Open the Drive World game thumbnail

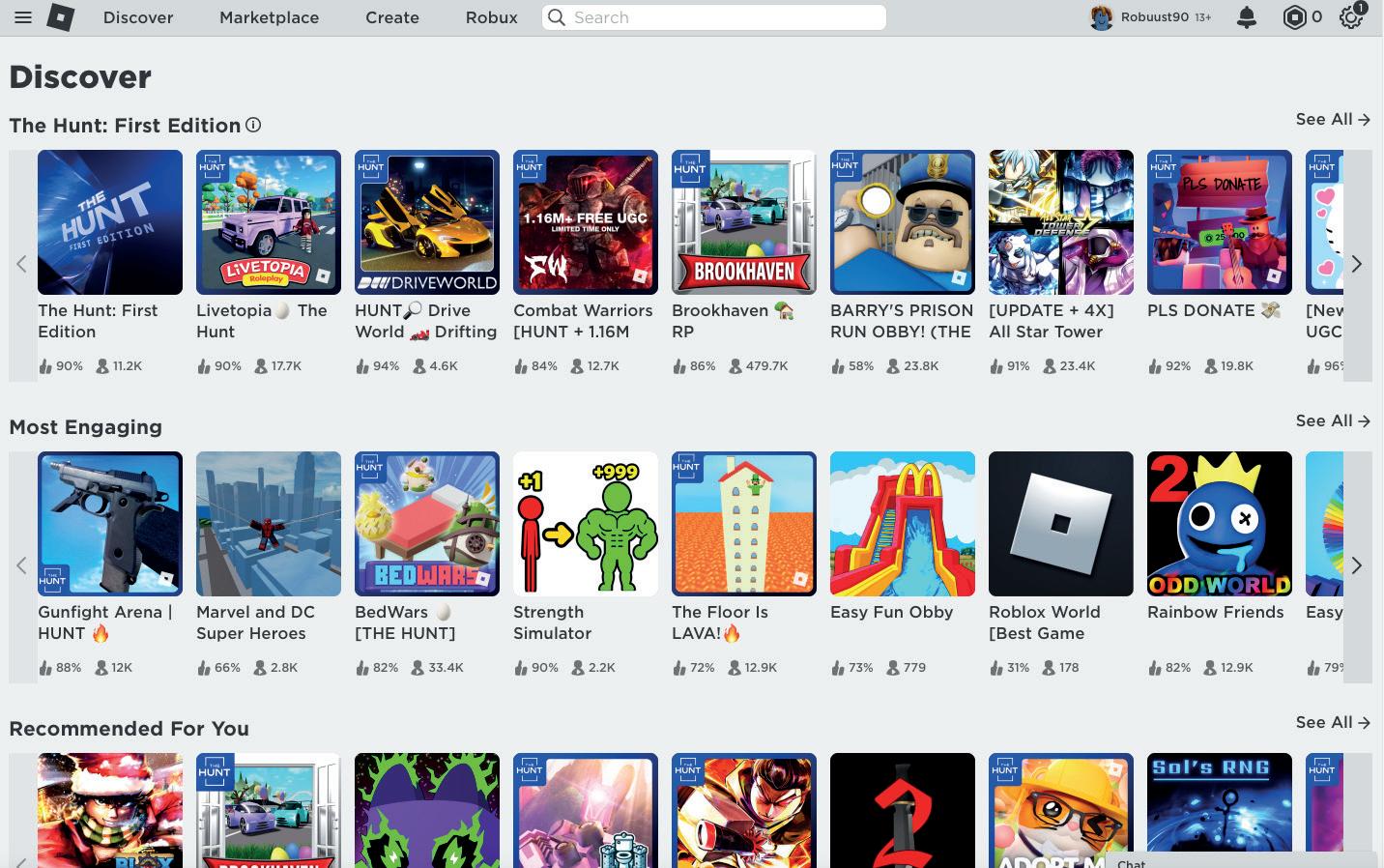427,222
